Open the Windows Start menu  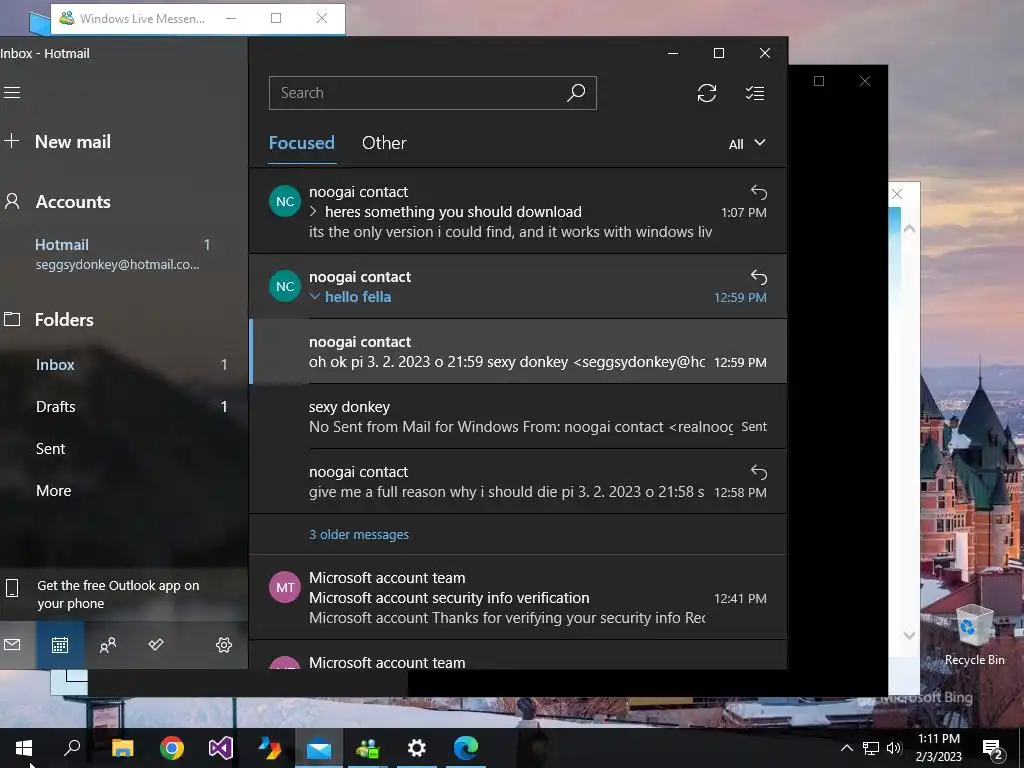(24, 748)
